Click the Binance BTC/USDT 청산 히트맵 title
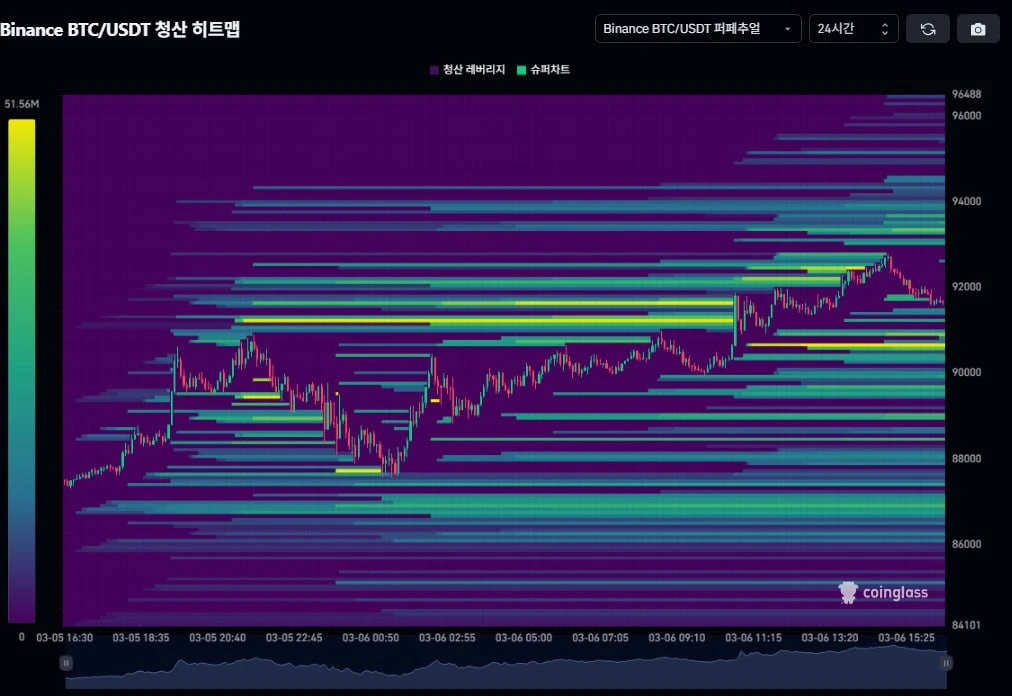Viewport: 1012px width, 696px height. [x=120, y=30]
